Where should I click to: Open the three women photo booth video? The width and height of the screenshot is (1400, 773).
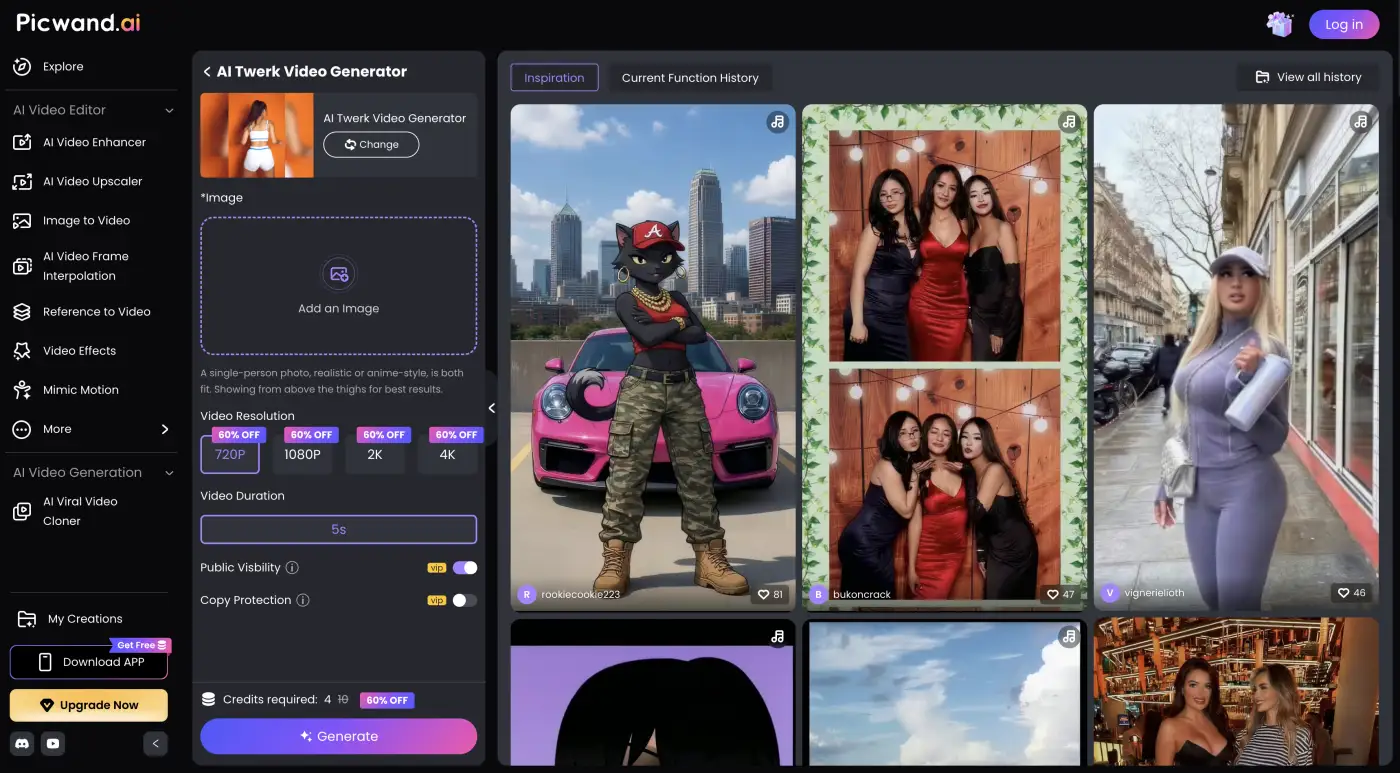[945, 357]
